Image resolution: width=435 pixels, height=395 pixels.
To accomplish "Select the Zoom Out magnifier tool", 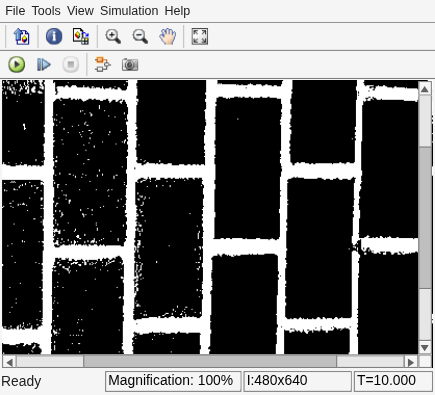I will [x=140, y=36].
